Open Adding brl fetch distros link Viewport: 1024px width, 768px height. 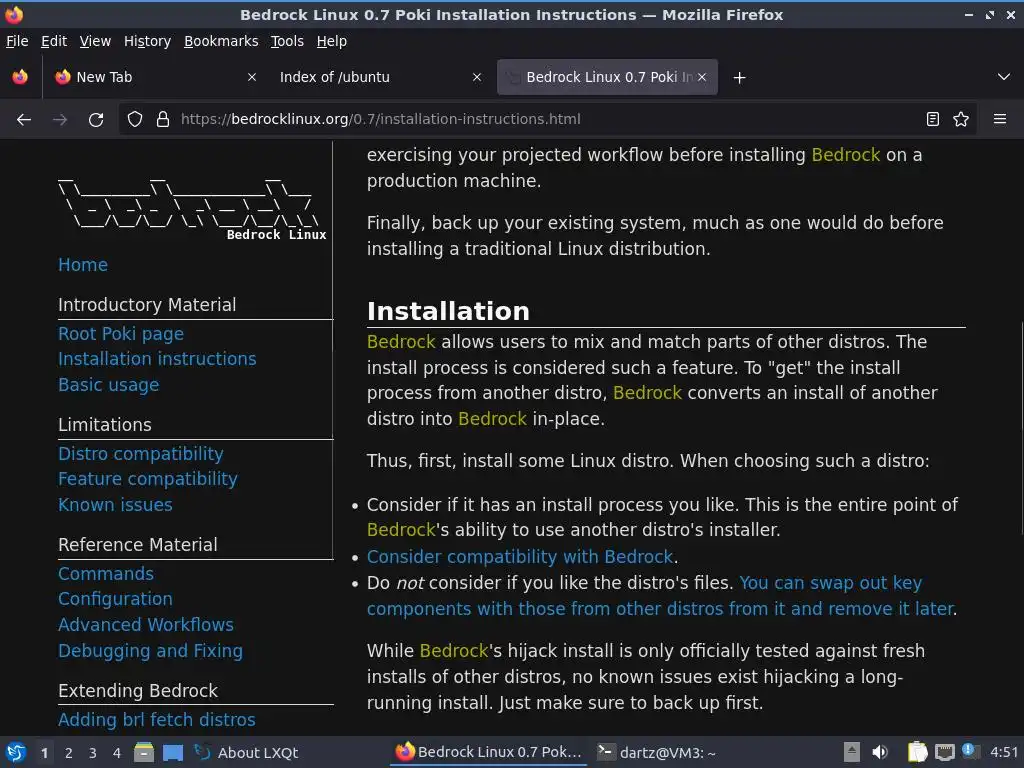[x=157, y=720]
